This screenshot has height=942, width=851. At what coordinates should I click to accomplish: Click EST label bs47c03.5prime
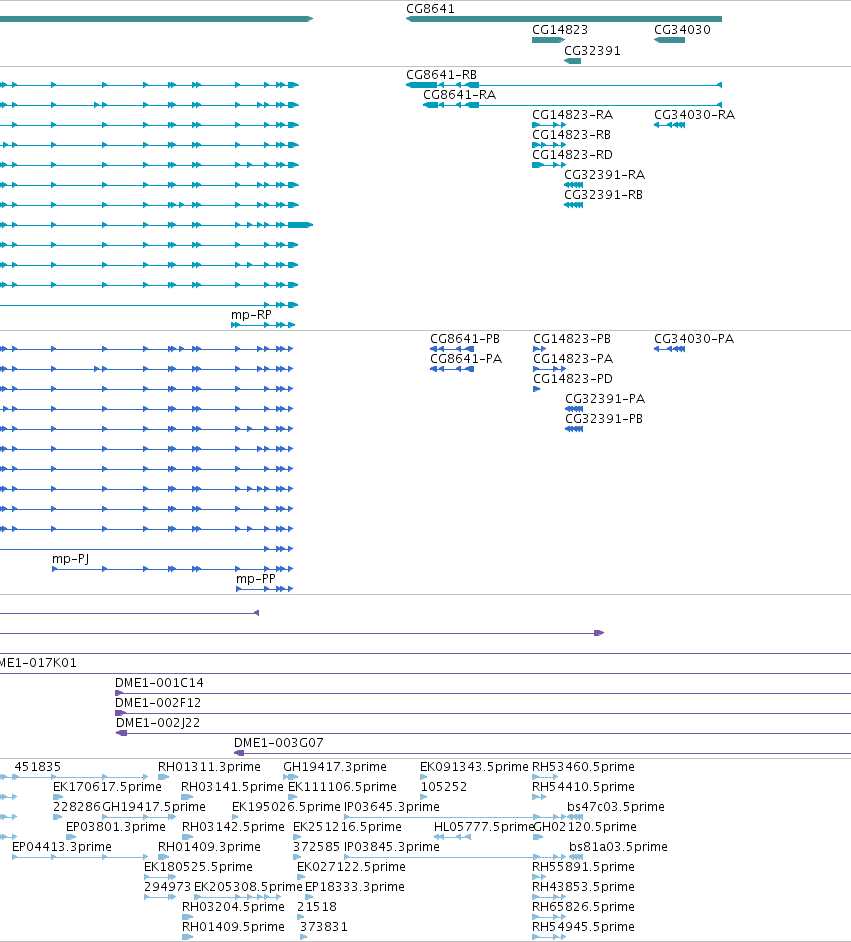[x=616, y=807]
